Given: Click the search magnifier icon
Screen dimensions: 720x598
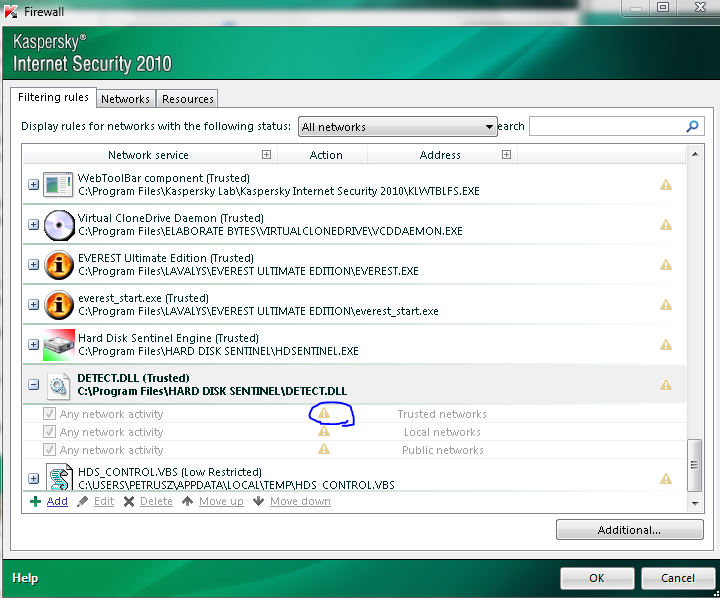Looking at the screenshot, I should click(692, 126).
